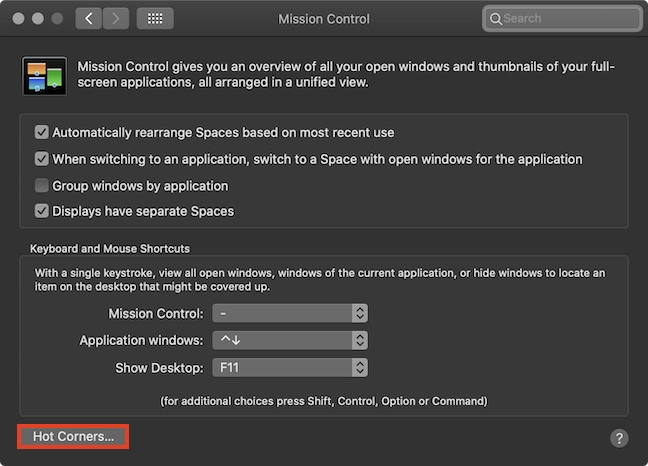This screenshot has height=466, width=648.
Task: Open the Application windows shortcut dropdown
Action: pyautogui.click(x=290, y=340)
